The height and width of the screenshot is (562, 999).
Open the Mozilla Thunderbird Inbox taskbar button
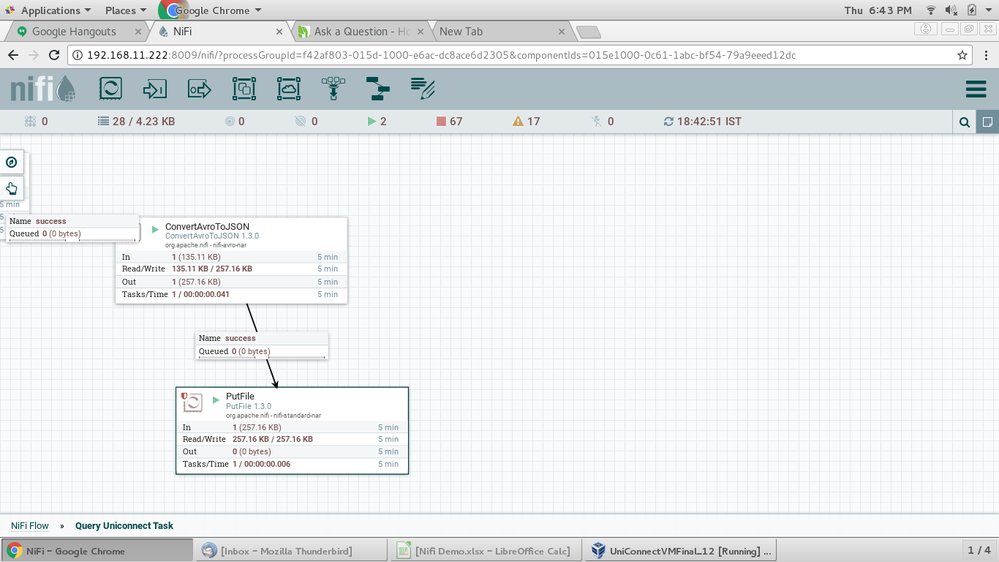pyautogui.click(x=286, y=551)
